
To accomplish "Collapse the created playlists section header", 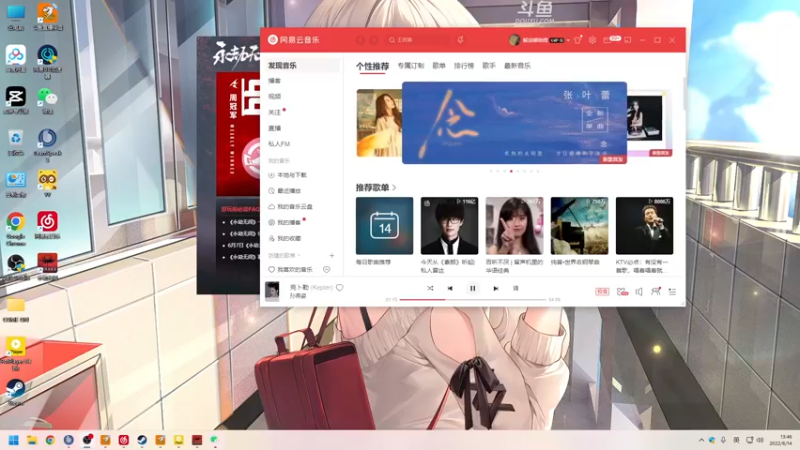I will [x=284, y=255].
